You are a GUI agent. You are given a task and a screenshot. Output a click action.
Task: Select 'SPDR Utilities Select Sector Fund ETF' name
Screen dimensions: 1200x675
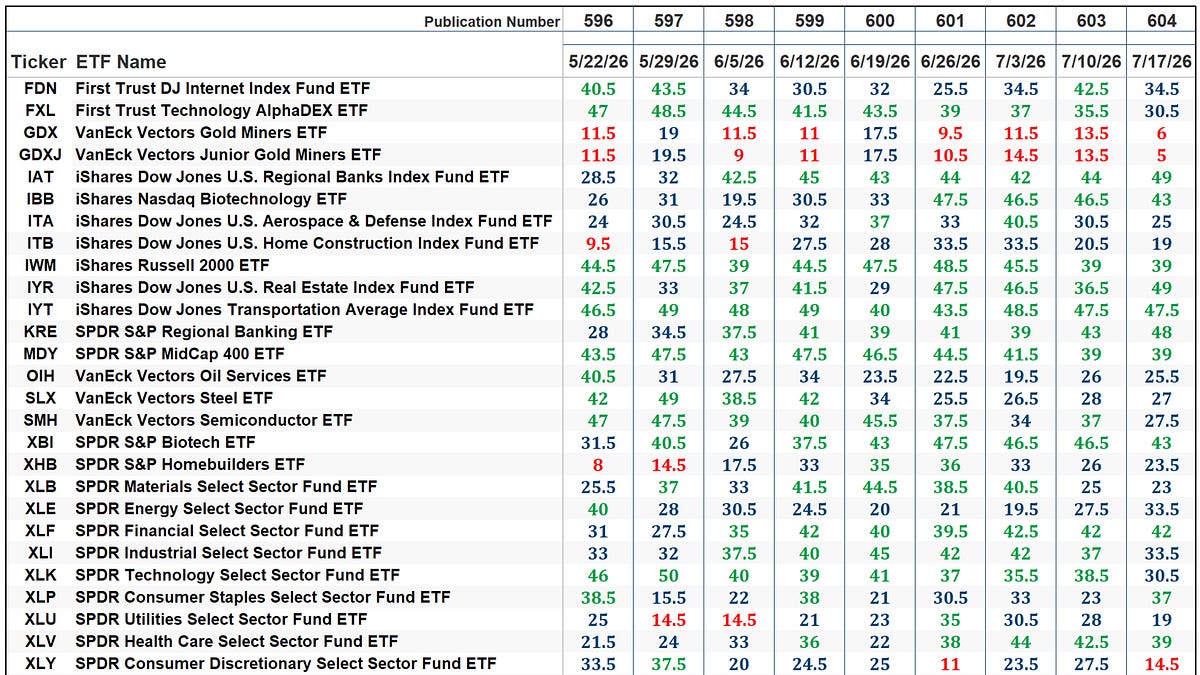221,619
